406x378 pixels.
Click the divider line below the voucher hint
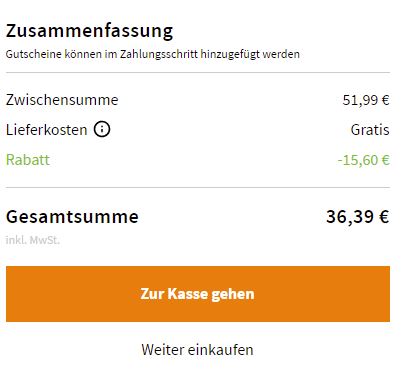click(x=198, y=72)
